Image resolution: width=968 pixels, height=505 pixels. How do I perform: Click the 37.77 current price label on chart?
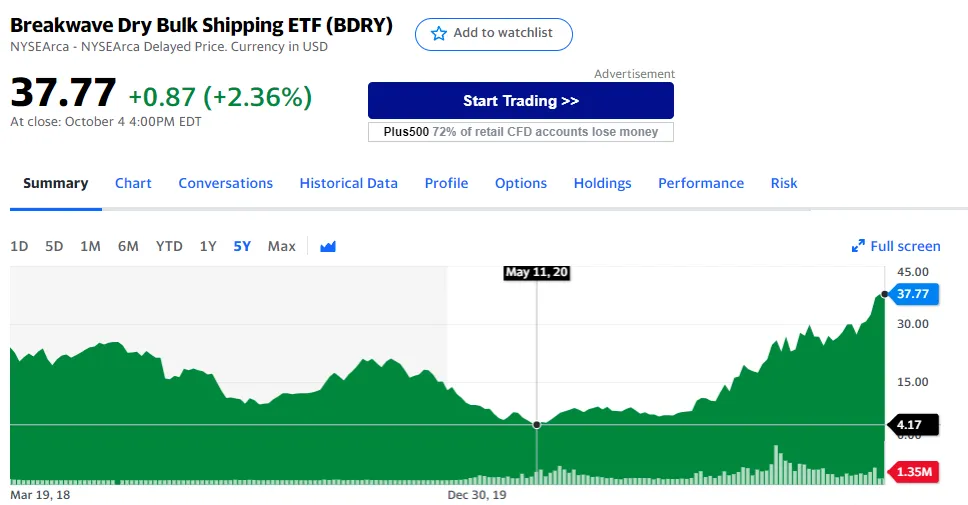pyautogui.click(x=912, y=294)
